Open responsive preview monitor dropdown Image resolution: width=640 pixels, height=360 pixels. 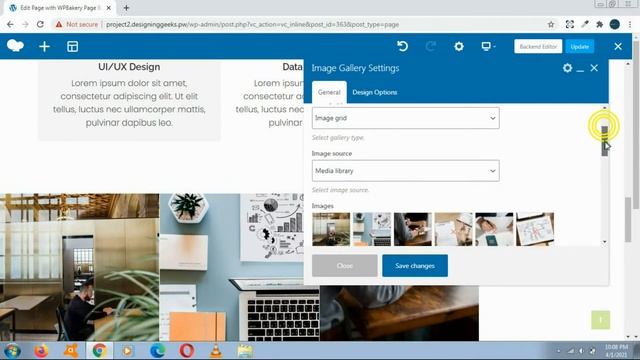click(488, 46)
